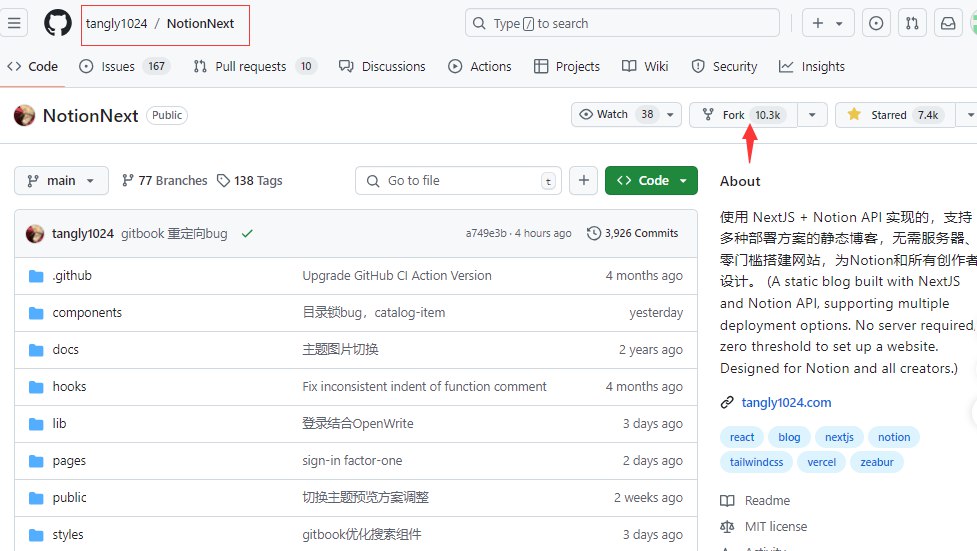Visit the tangly1024.com website link
The height and width of the screenshot is (551, 977).
[786, 403]
